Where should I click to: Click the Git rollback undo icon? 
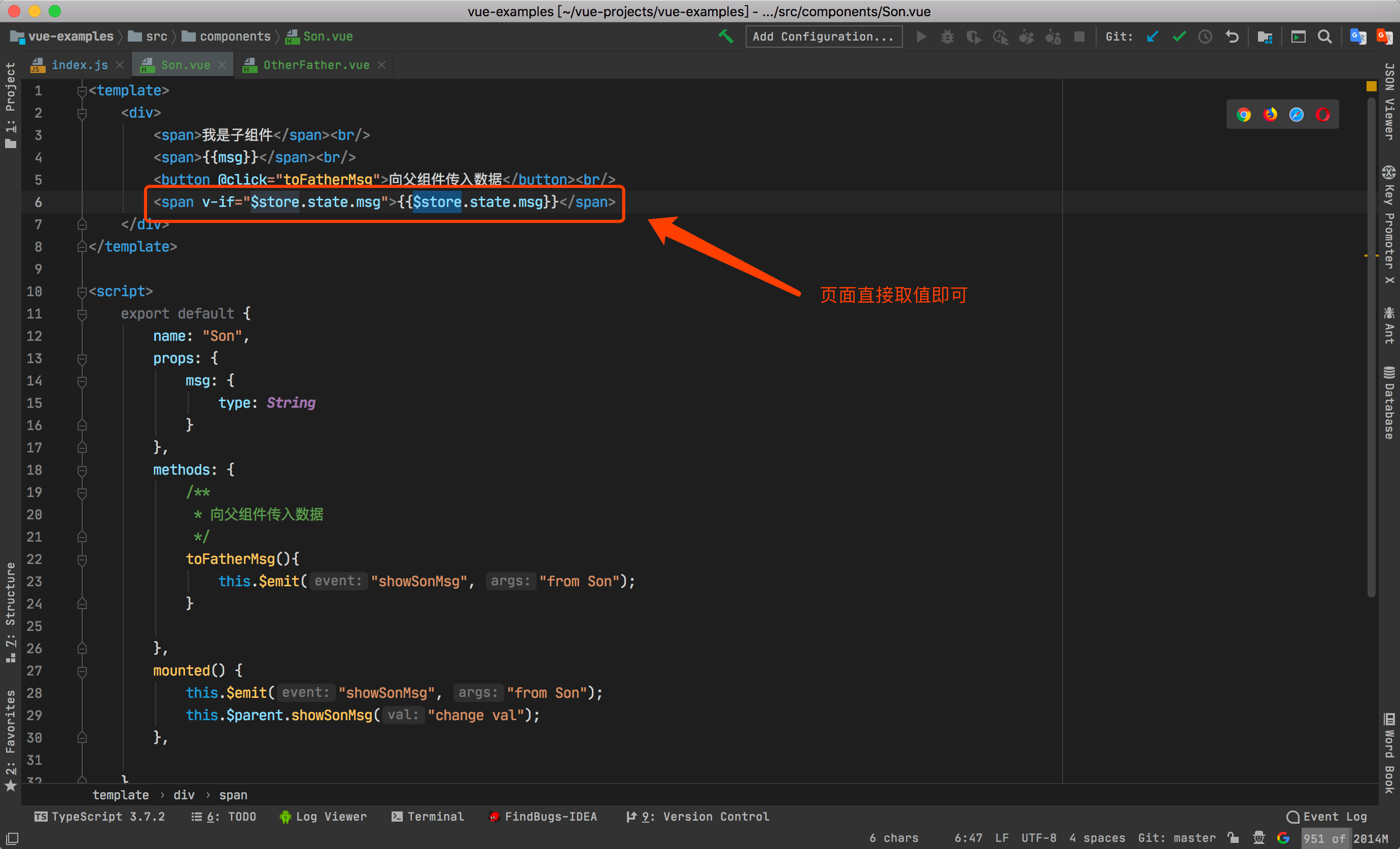pos(1232,37)
